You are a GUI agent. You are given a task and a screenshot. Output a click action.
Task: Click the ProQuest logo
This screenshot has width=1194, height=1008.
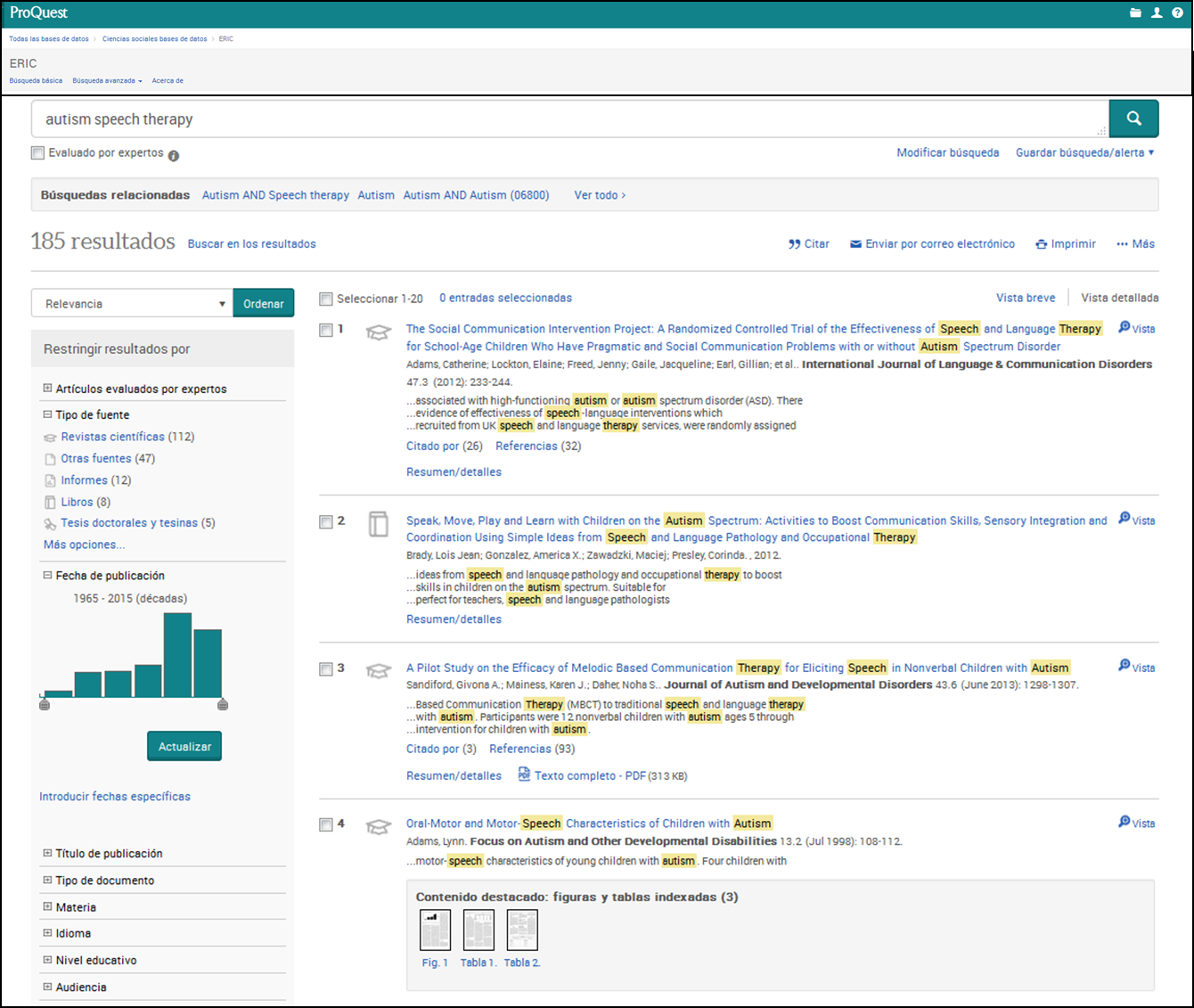(38, 12)
